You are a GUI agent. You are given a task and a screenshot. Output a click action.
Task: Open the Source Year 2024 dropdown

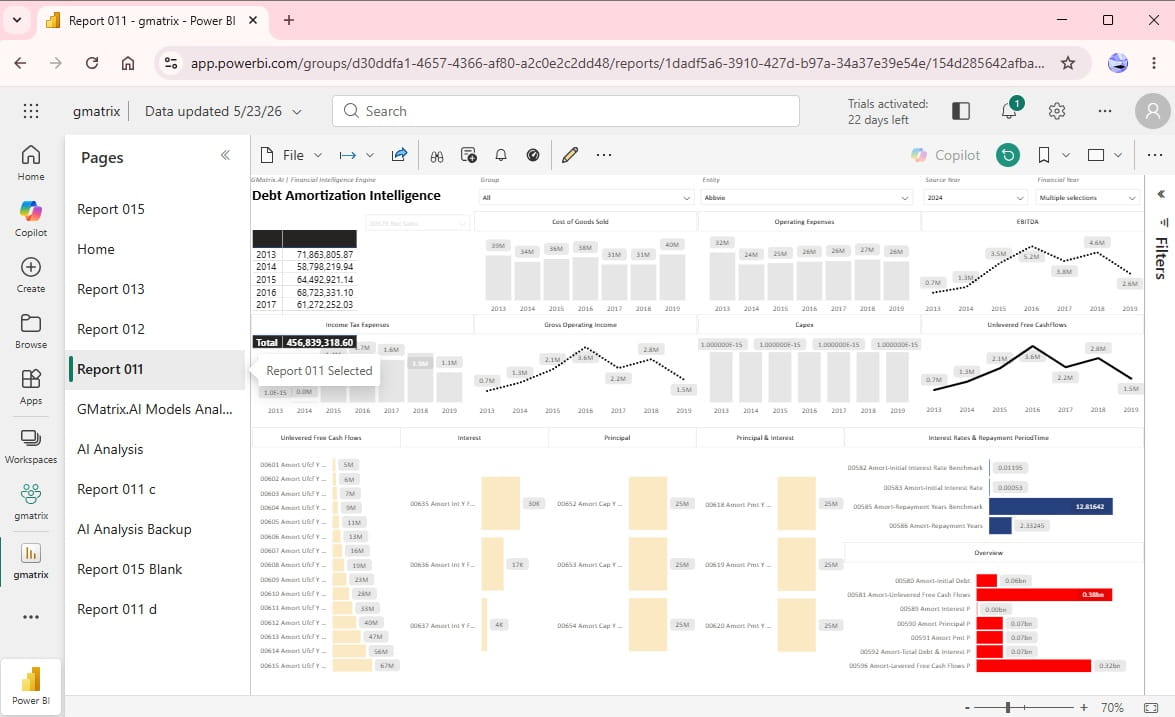pos(975,198)
